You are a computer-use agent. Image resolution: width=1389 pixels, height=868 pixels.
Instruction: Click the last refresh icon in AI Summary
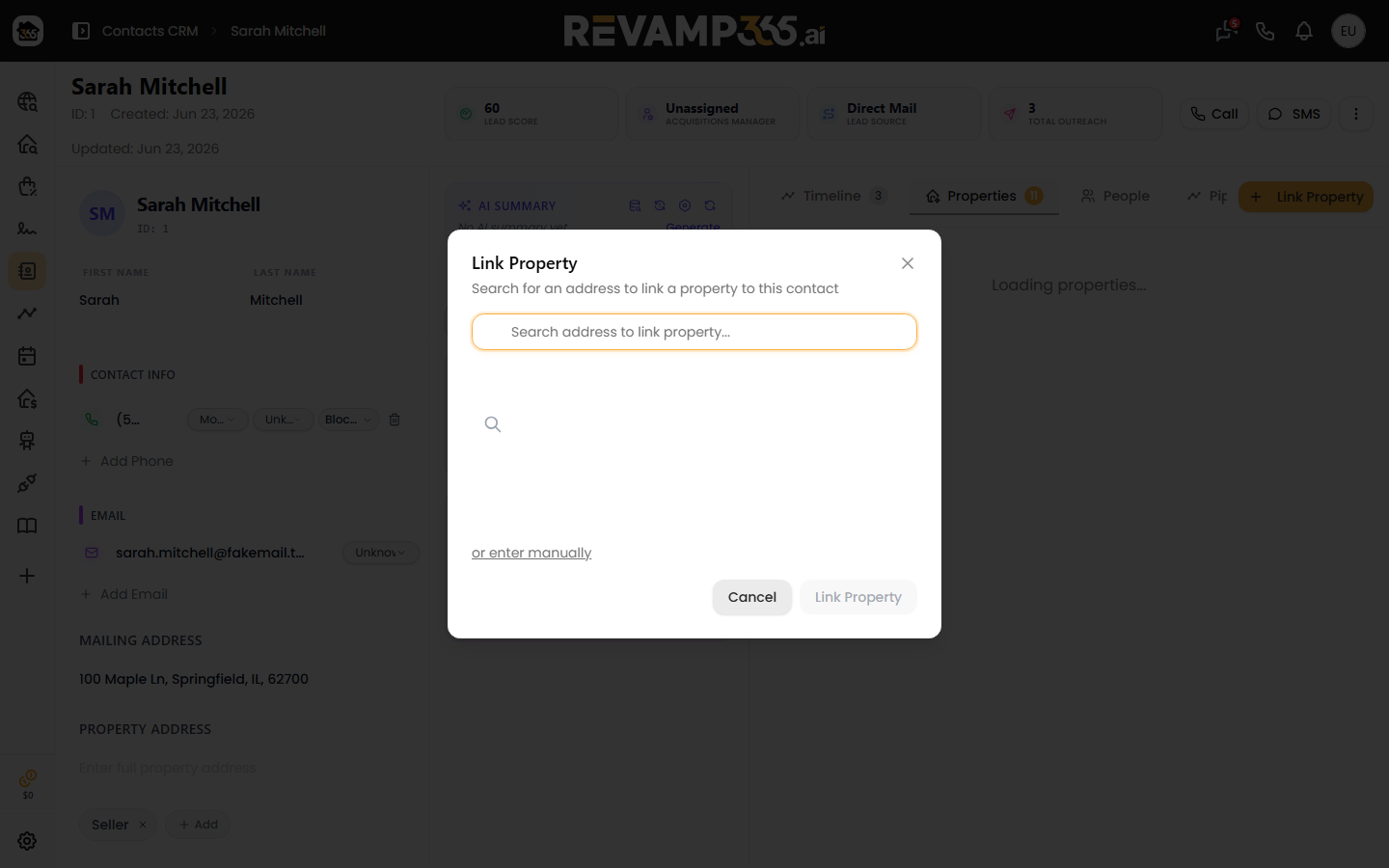pyautogui.click(x=710, y=205)
